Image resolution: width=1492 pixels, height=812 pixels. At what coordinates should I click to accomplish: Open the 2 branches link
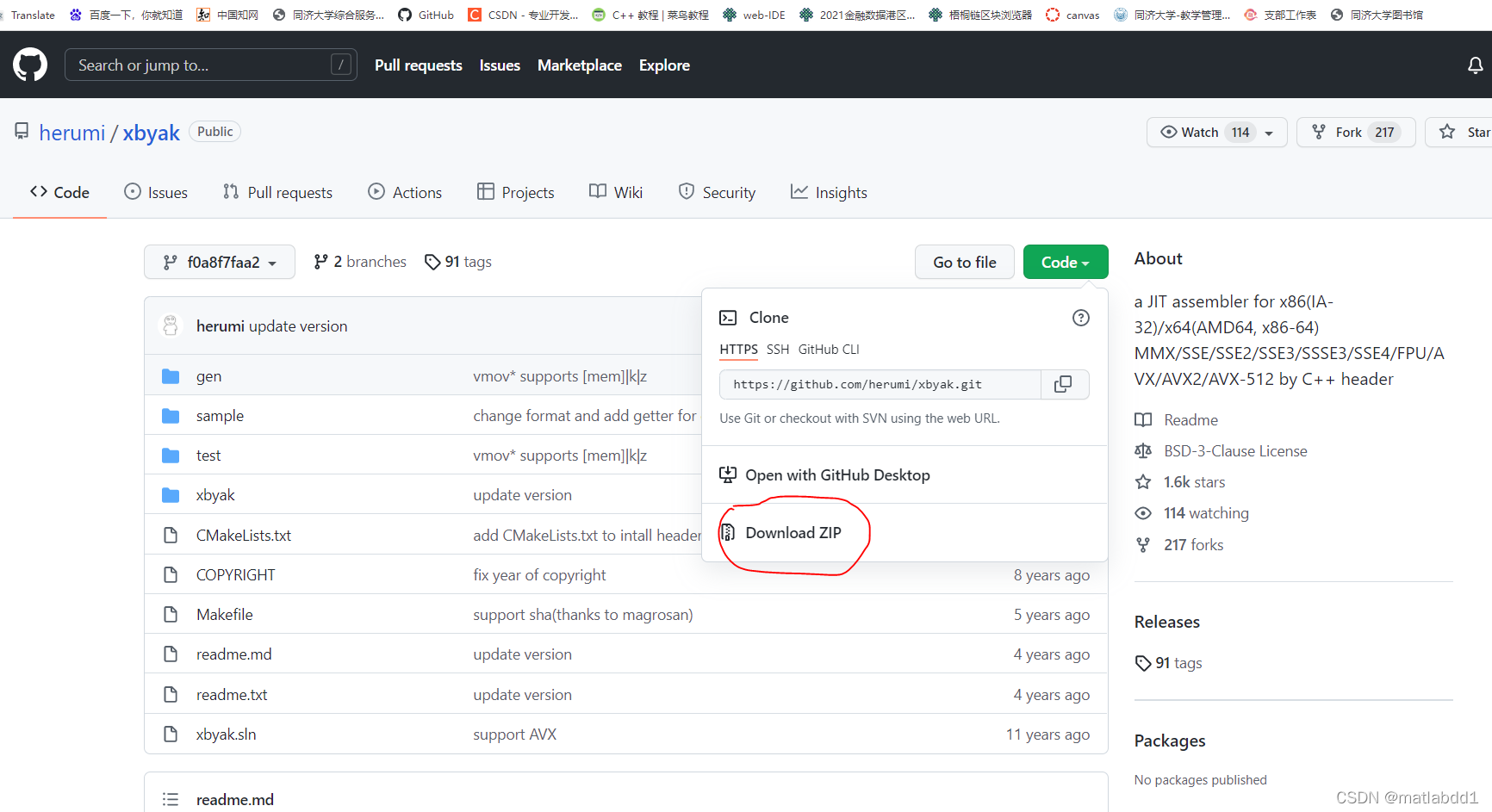coord(360,261)
